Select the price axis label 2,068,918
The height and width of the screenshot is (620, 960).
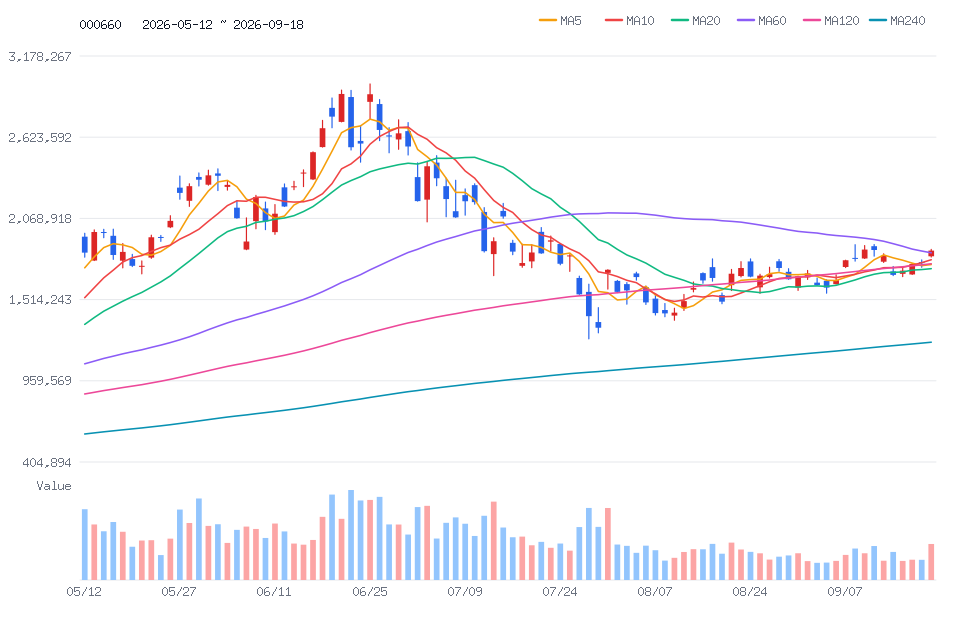[40, 218]
